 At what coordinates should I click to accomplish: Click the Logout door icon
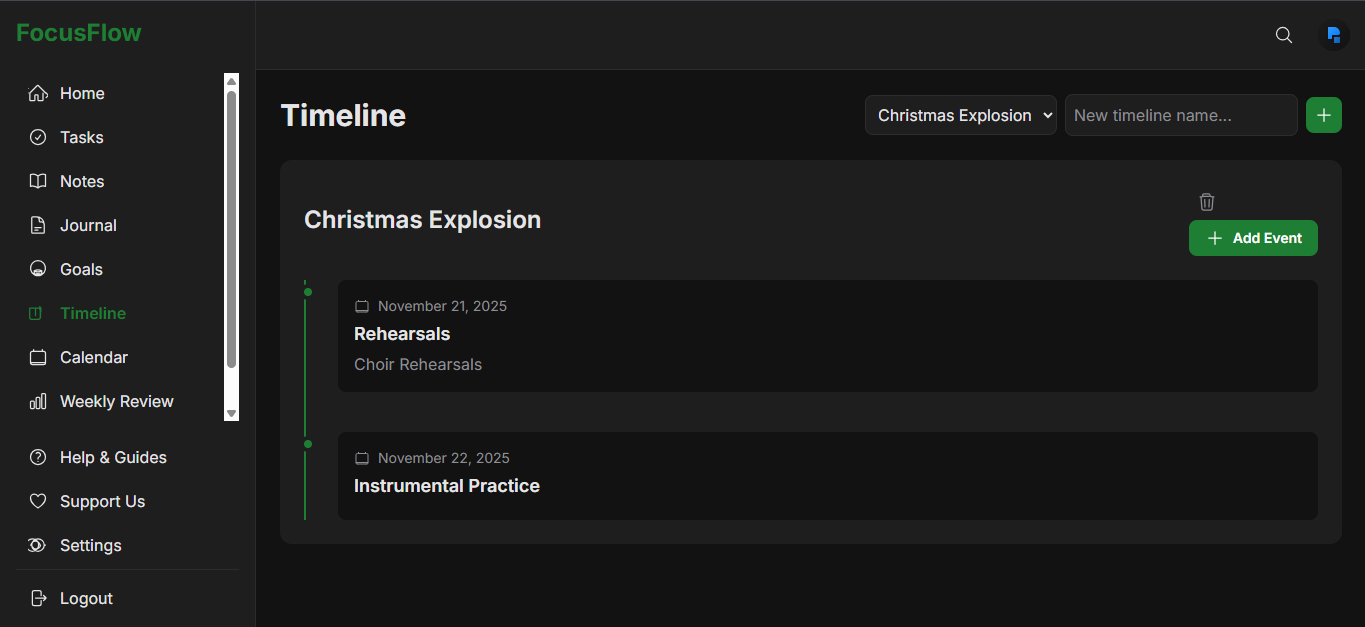click(38, 598)
